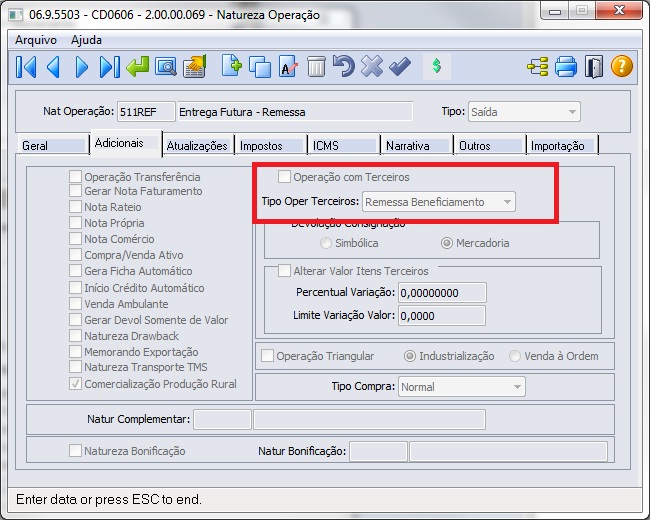Viewport: 650px width, 520px height.
Task: Open the yellow hierarchy tree icon
Action: 538,67
